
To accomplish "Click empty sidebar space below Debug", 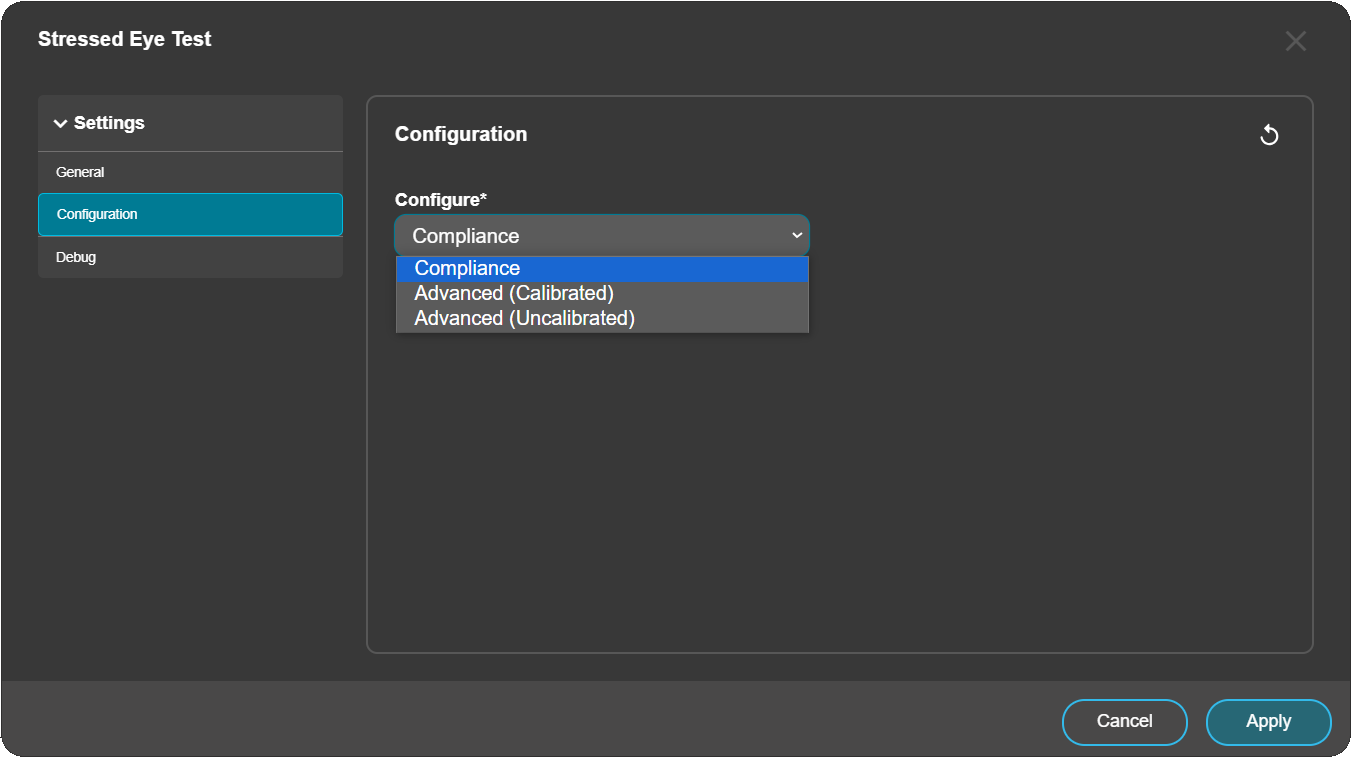I will click(x=190, y=450).
